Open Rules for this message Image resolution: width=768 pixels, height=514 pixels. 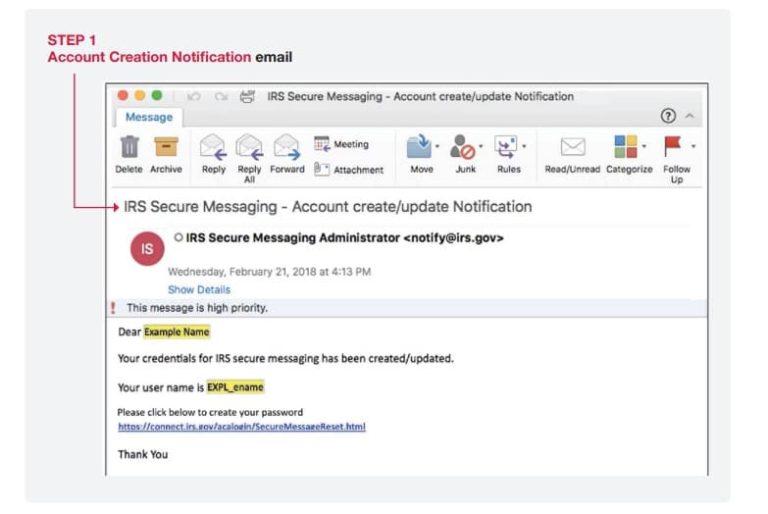click(508, 154)
